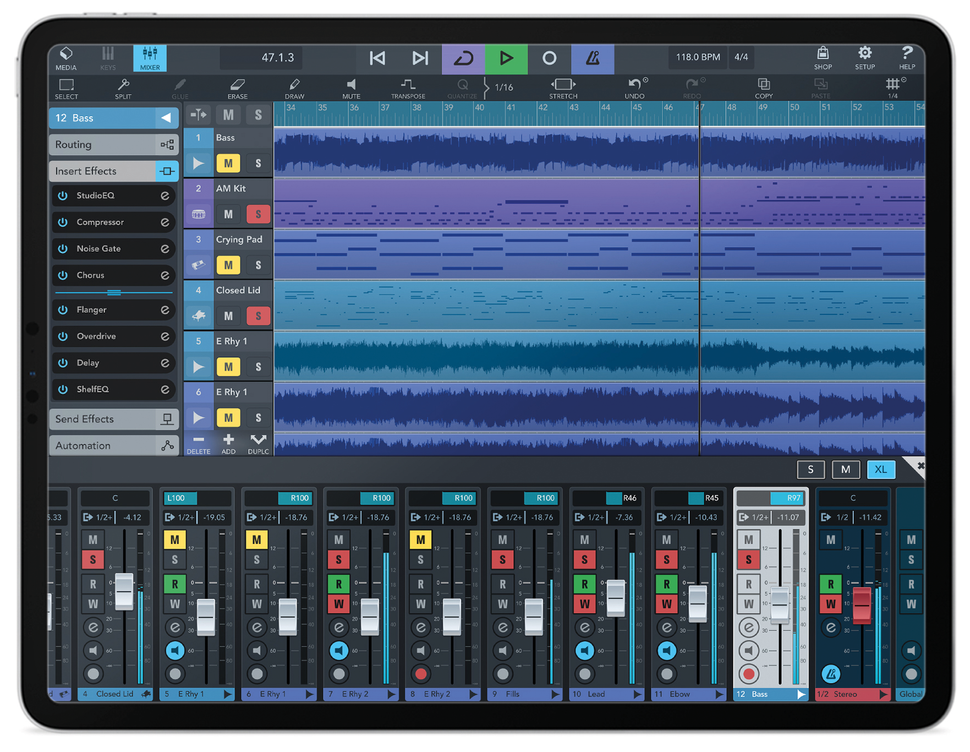Solo the AM Kit track

[256, 214]
